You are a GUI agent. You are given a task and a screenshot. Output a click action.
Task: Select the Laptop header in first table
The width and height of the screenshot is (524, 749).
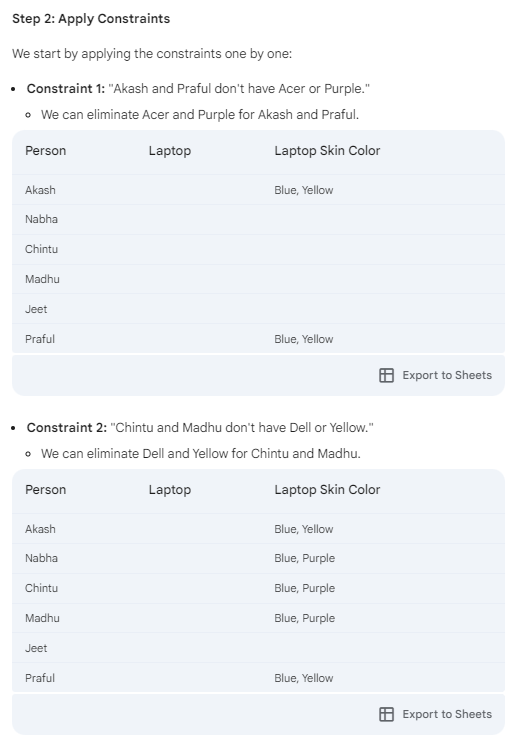[170, 151]
